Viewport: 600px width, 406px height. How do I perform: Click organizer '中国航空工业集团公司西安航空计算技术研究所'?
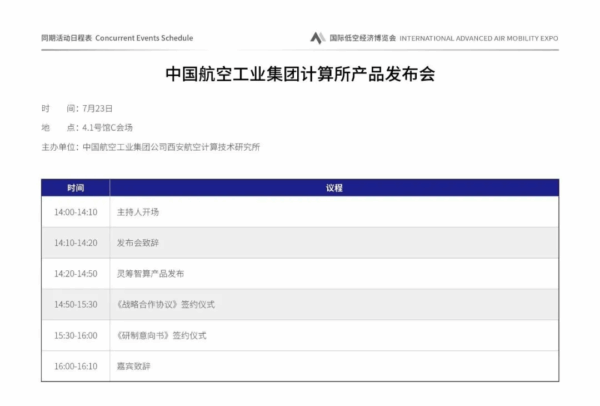pyautogui.click(x=171, y=147)
